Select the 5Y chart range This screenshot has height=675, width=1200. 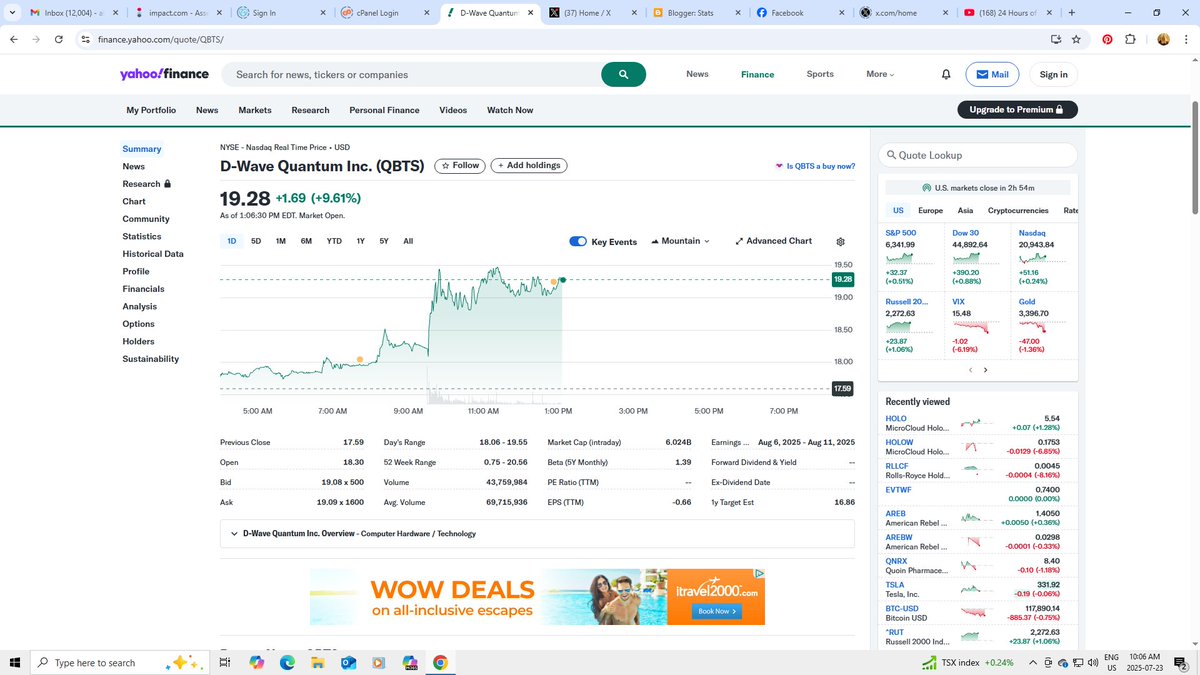pos(384,241)
